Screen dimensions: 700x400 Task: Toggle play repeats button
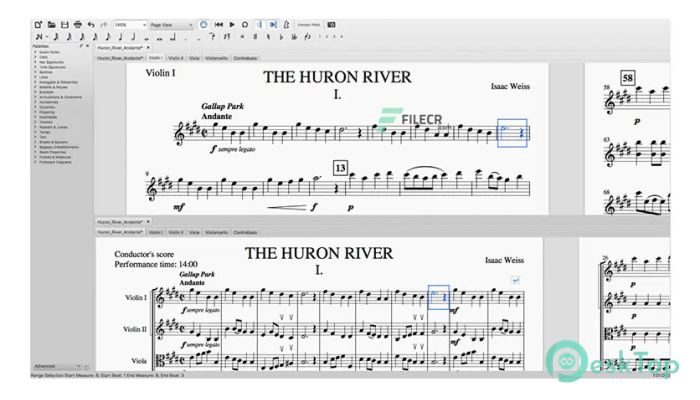point(259,25)
